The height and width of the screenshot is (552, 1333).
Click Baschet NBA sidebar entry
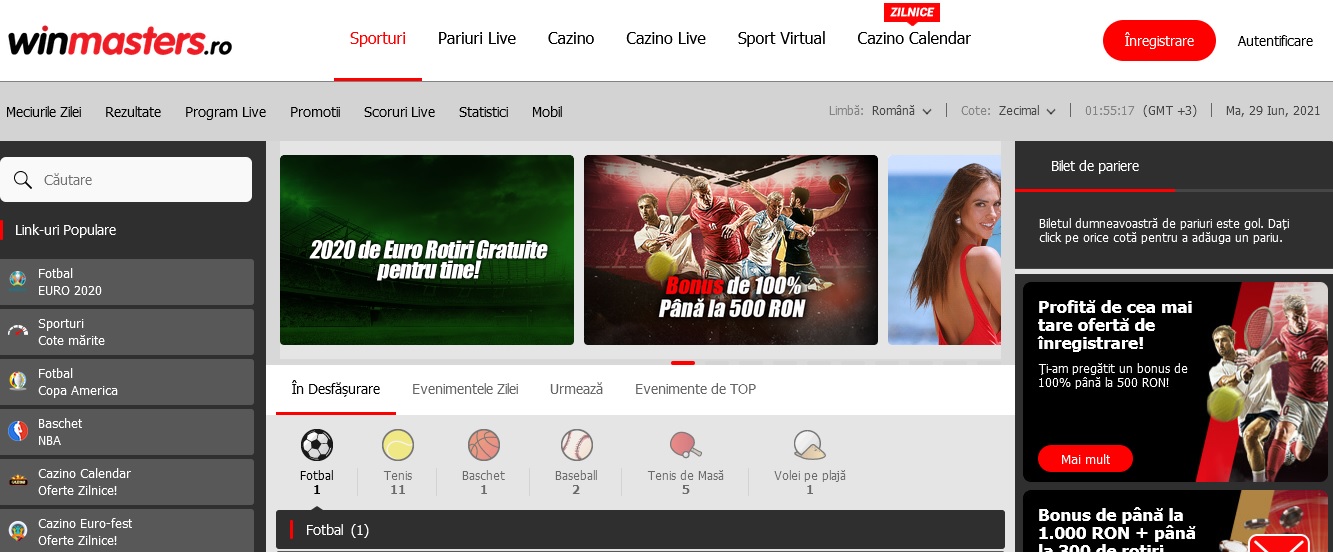pos(127,432)
